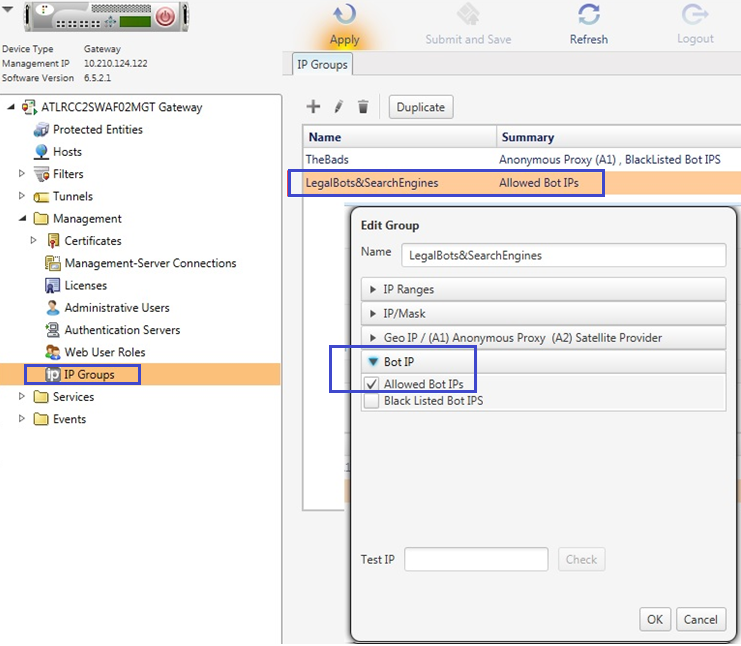This screenshot has height=646, width=741.
Task: Collapse the Management tree node arrow
Action: click(22, 218)
